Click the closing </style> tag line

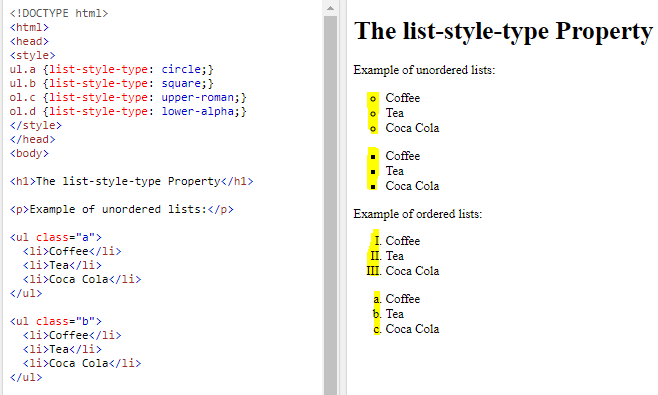click(x=36, y=125)
